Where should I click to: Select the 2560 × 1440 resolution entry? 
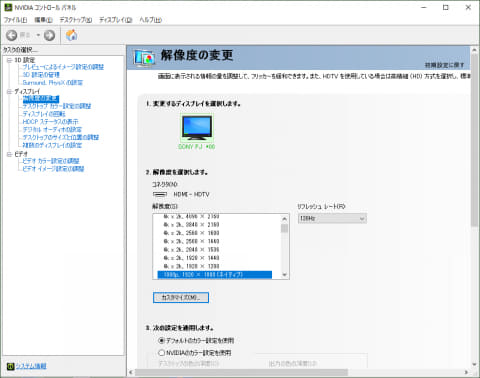191,241
